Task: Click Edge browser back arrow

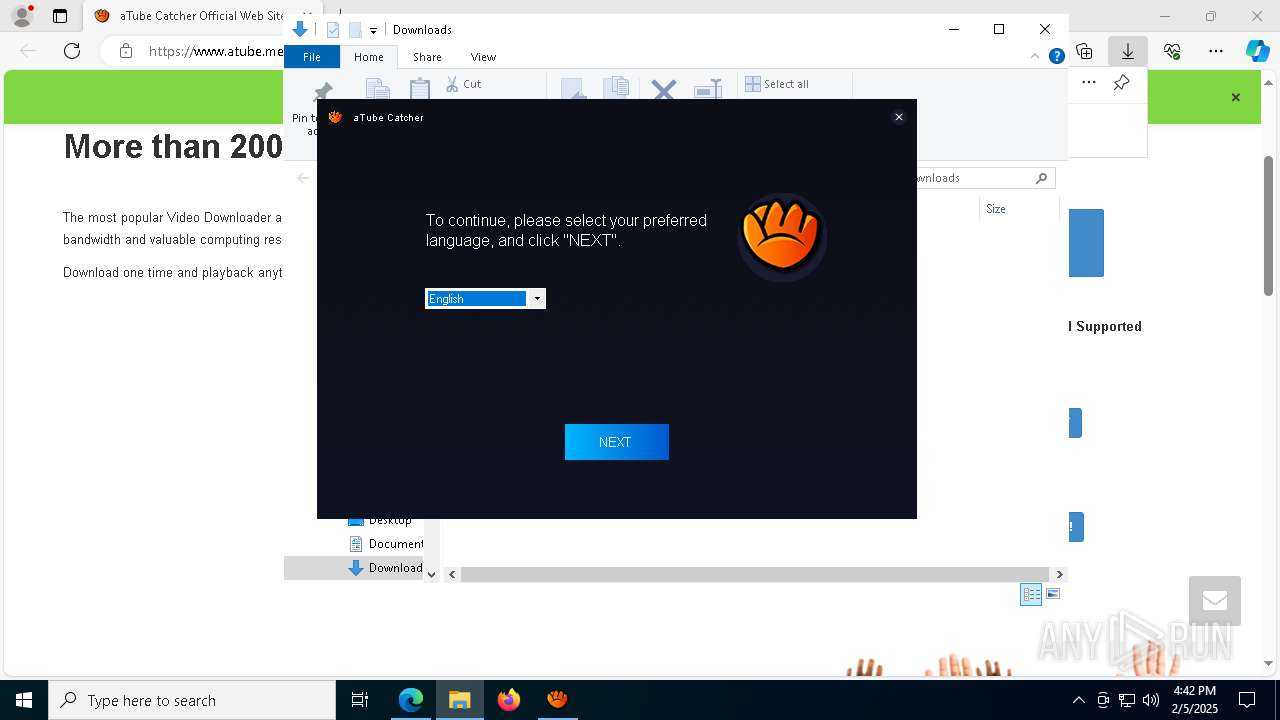Action: click(28, 51)
